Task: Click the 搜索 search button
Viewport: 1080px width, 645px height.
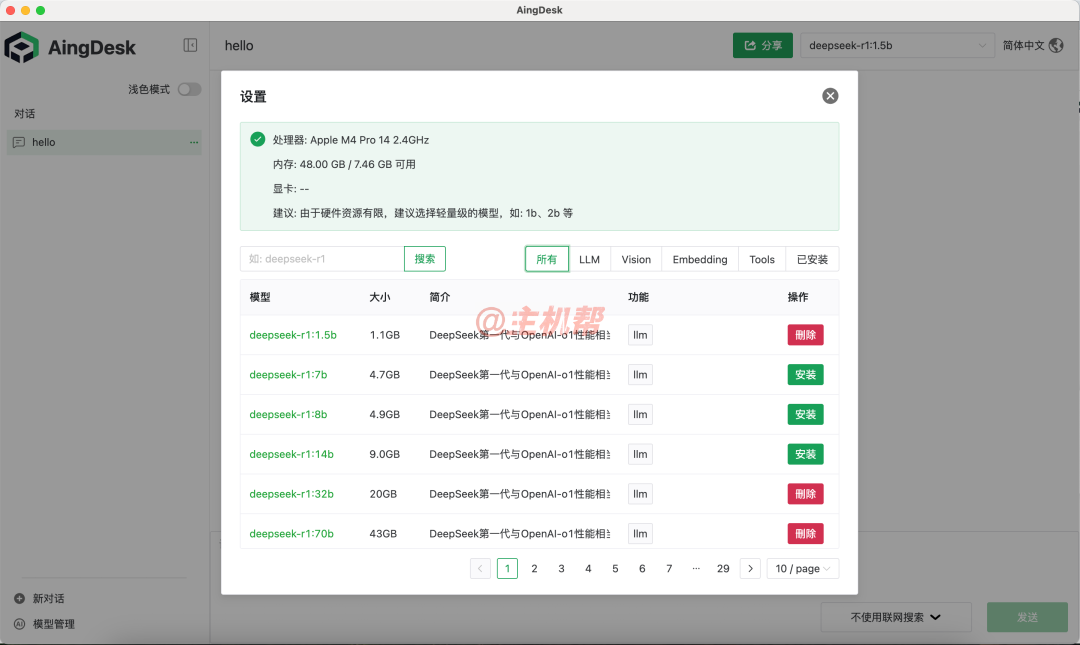Action: pyautogui.click(x=424, y=259)
